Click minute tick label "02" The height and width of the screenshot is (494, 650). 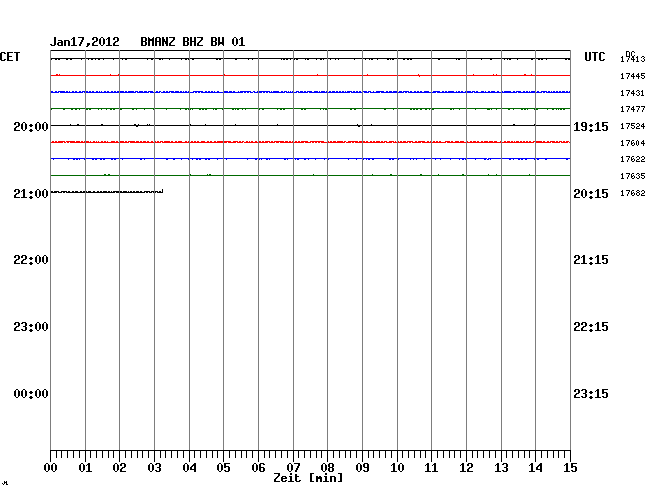tap(119, 468)
